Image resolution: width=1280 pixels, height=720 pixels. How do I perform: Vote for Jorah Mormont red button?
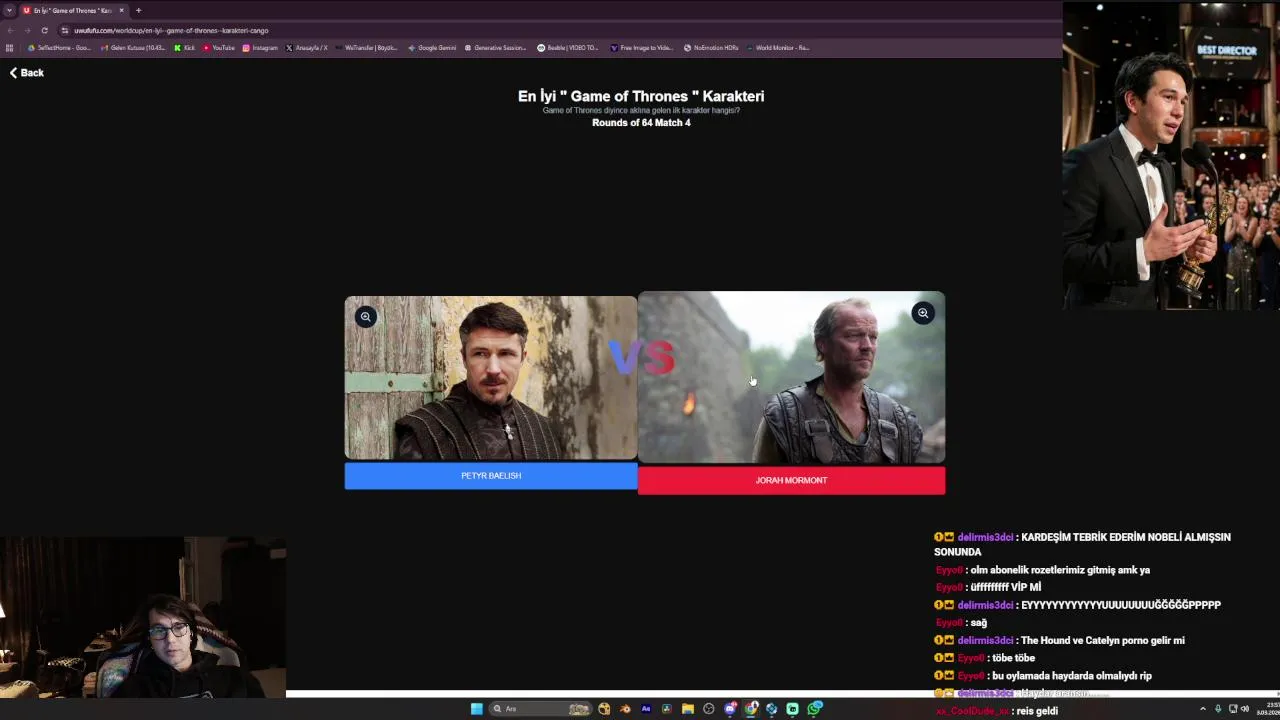coord(791,480)
